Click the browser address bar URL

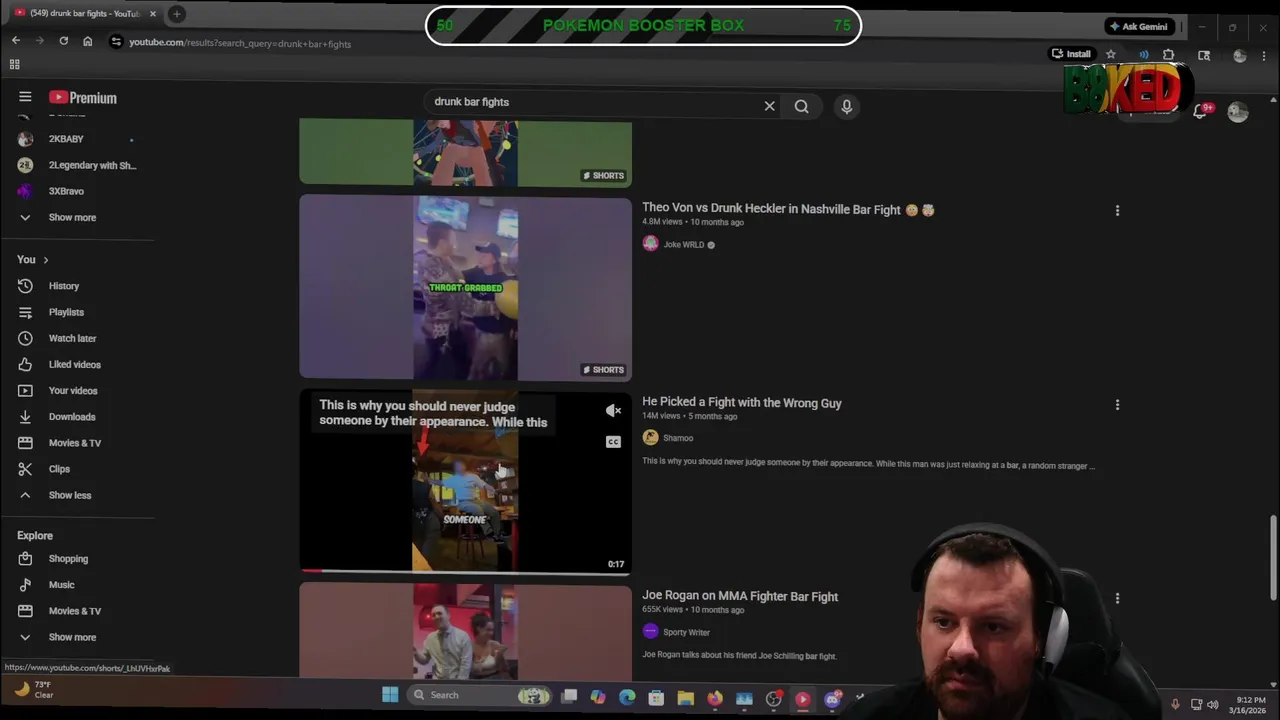[240, 43]
